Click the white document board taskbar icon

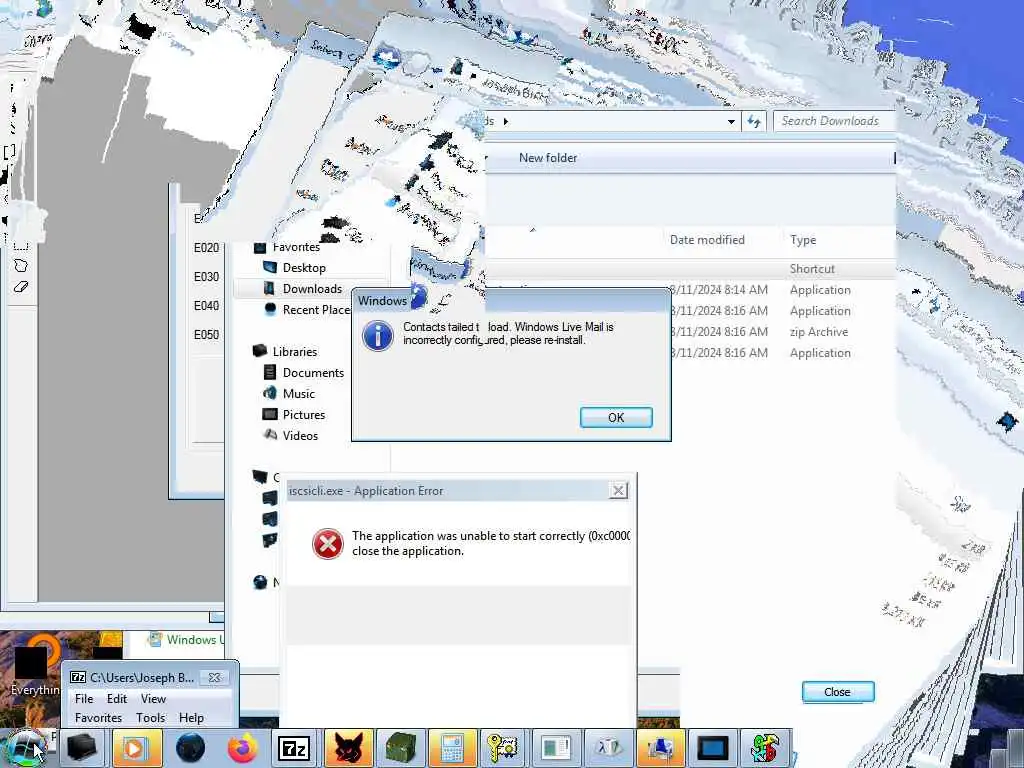[x=556, y=748]
